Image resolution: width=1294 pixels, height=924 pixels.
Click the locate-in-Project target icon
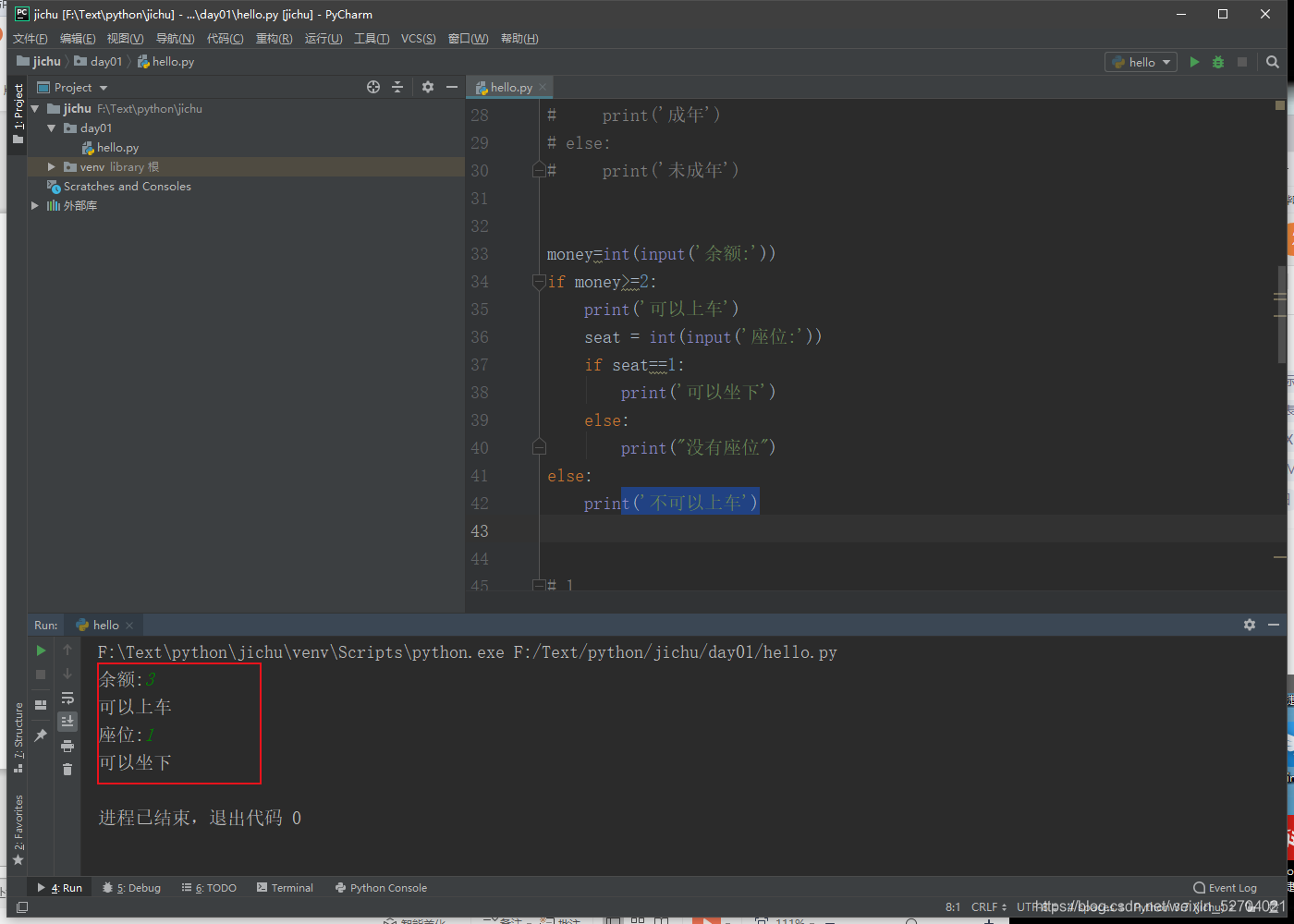pyautogui.click(x=373, y=87)
